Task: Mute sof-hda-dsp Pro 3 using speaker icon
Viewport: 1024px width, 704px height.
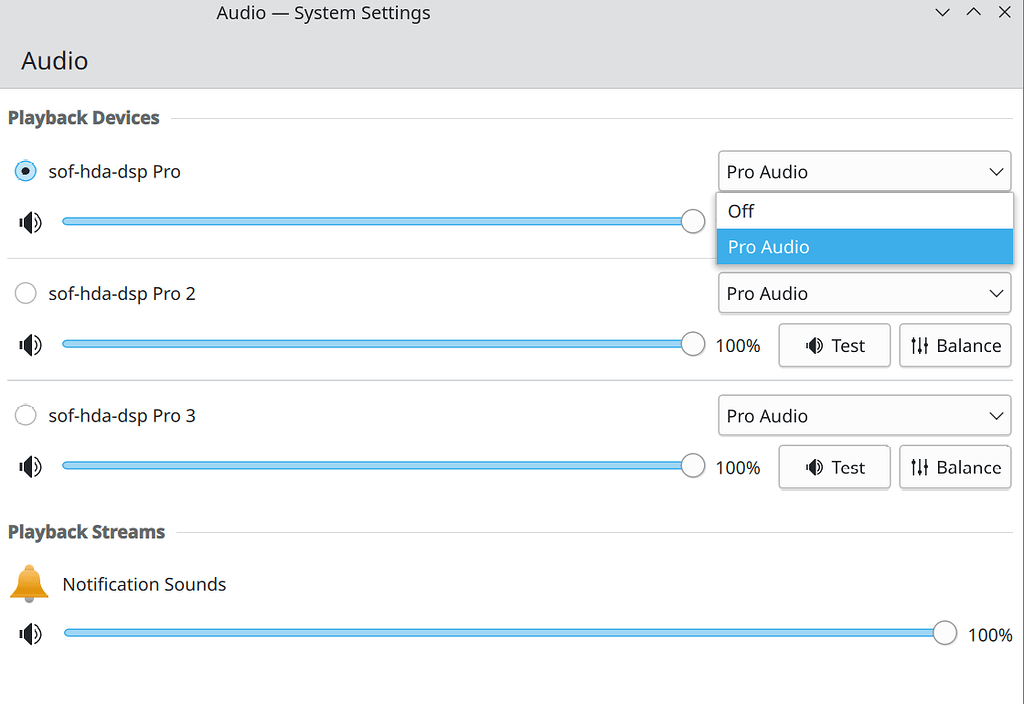Action: tap(30, 466)
